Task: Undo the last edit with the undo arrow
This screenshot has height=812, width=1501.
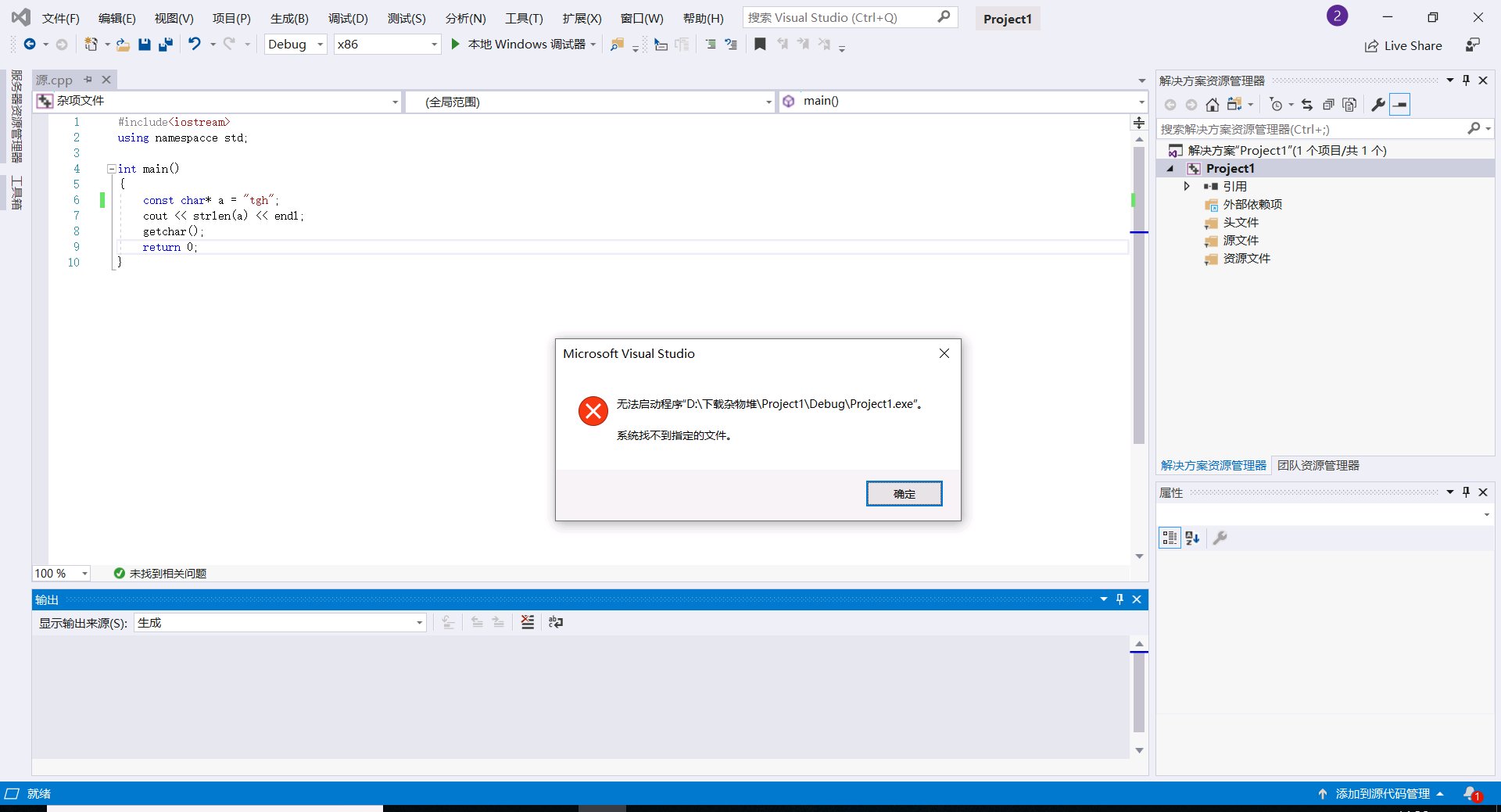Action: pos(195,45)
